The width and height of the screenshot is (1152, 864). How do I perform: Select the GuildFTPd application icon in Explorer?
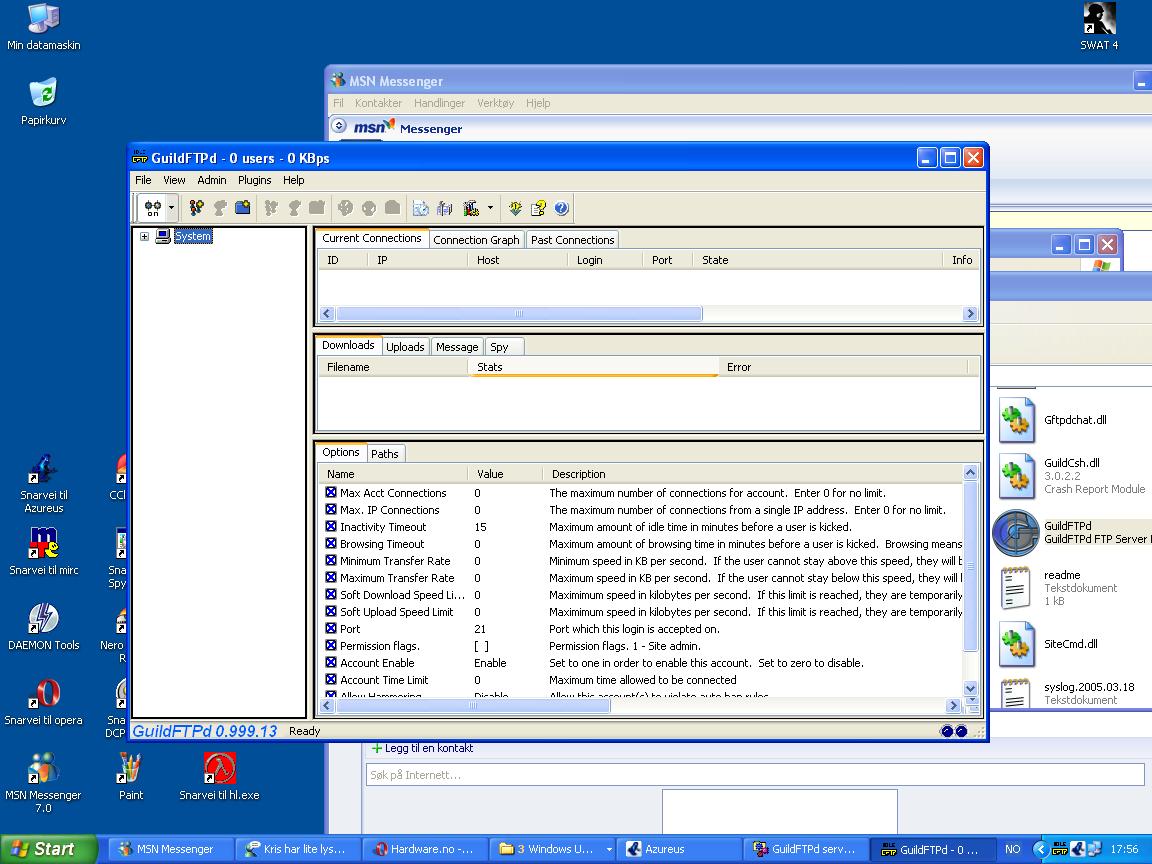(1015, 533)
